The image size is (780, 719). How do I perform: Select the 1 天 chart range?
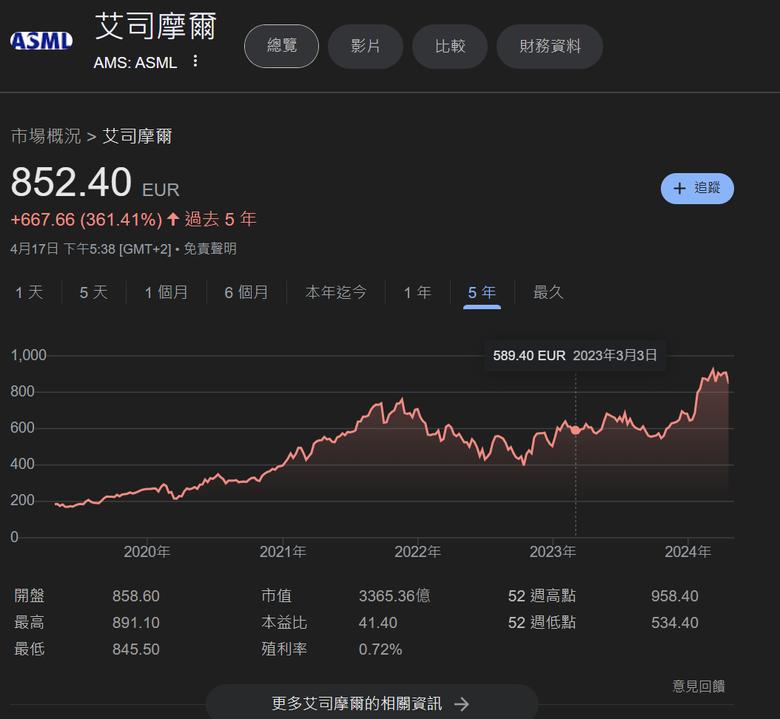29,292
